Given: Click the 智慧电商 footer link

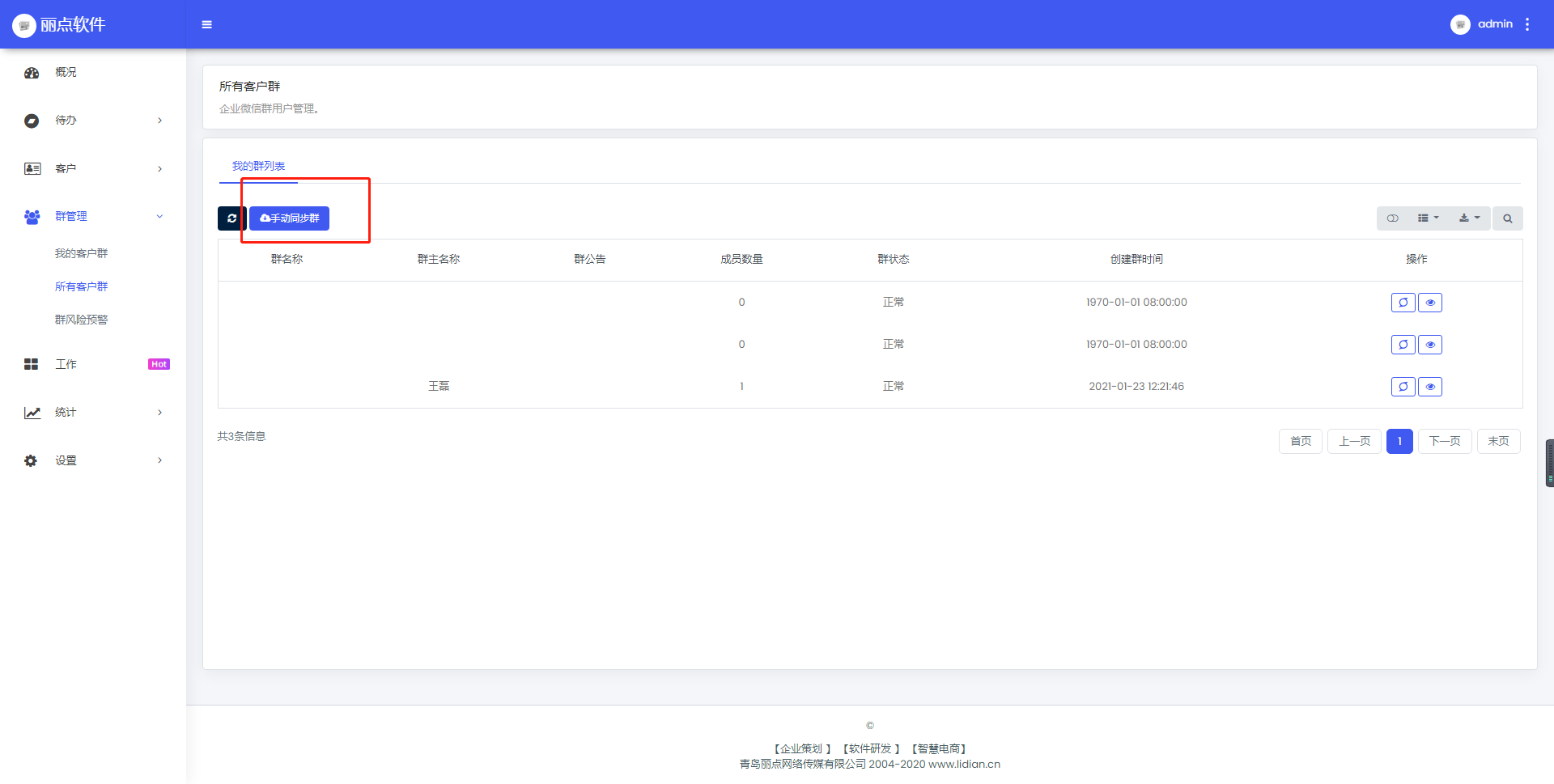Looking at the screenshot, I should (x=939, y=749).
